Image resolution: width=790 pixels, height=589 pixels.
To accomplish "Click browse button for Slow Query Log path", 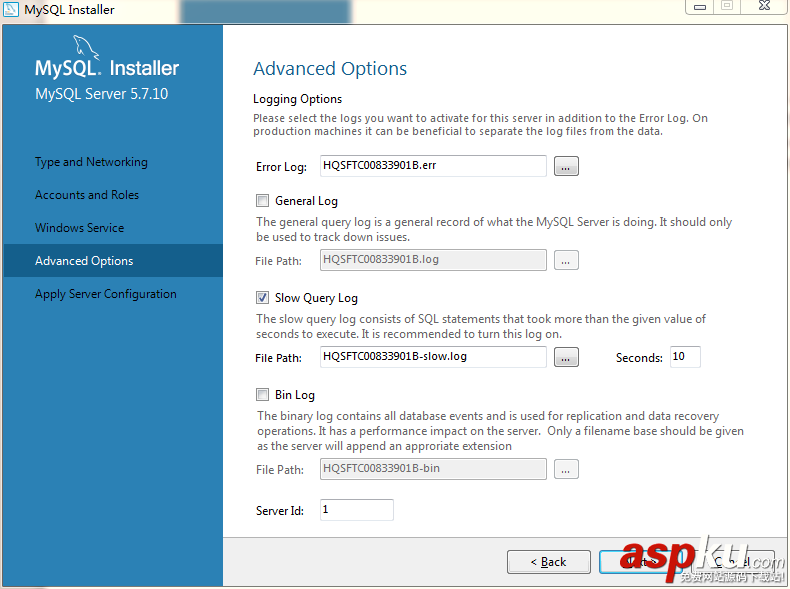I will click(x=566, y=357).
